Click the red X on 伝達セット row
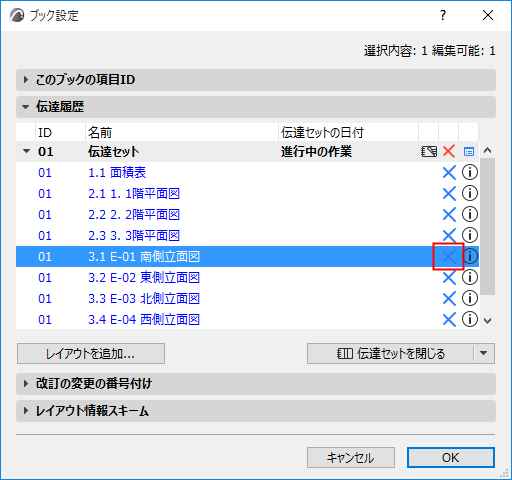The image size is (512, 480). tap(449, 151)
